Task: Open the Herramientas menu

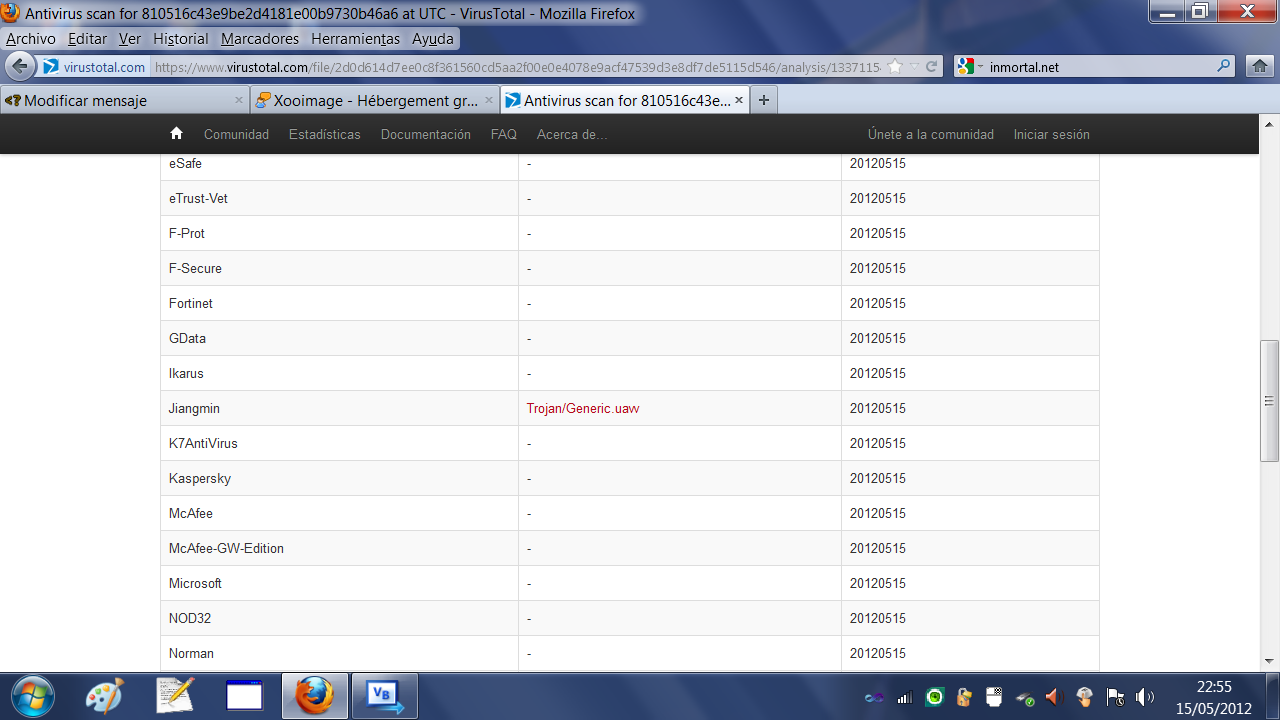Action: [355, 39]
